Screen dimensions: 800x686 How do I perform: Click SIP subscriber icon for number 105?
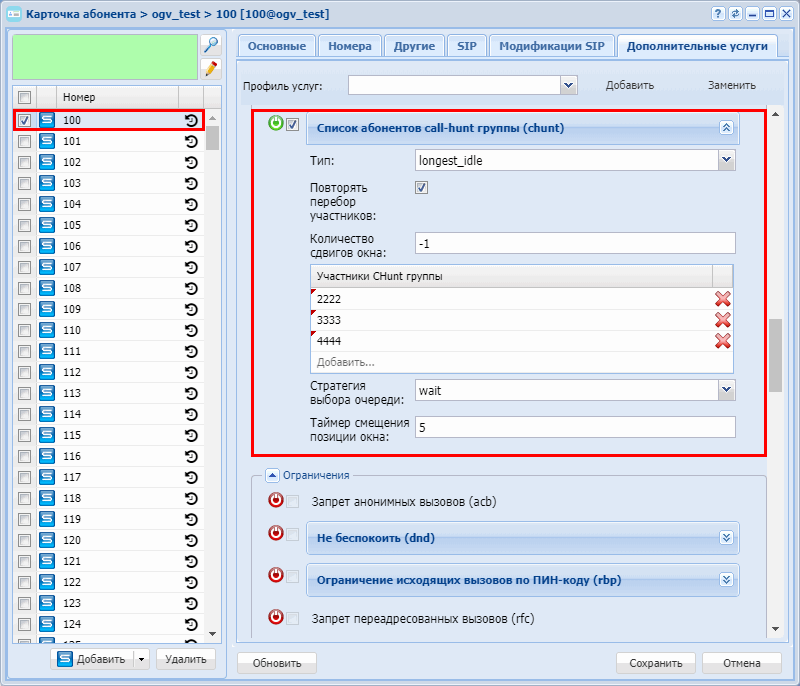coord(47,225)
